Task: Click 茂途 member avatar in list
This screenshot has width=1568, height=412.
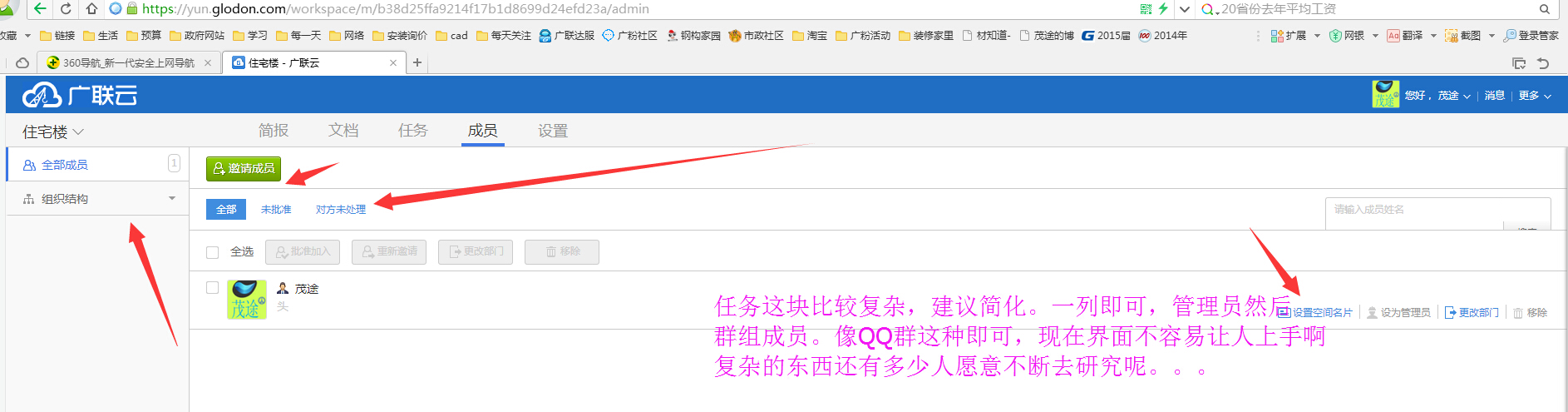Action: (x=246, y=300)
